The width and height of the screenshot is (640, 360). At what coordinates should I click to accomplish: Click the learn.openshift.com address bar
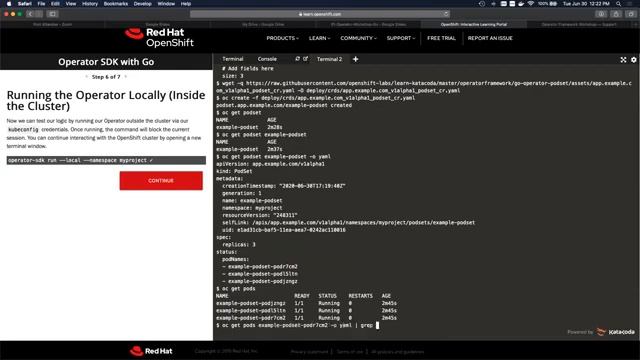320,14
